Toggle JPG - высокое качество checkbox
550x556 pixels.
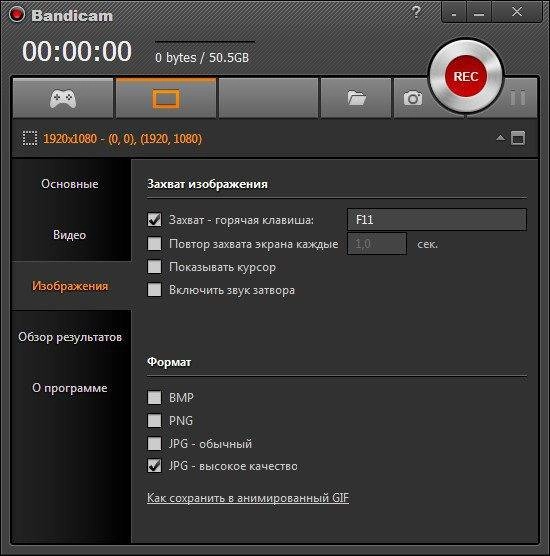[154, 466]
